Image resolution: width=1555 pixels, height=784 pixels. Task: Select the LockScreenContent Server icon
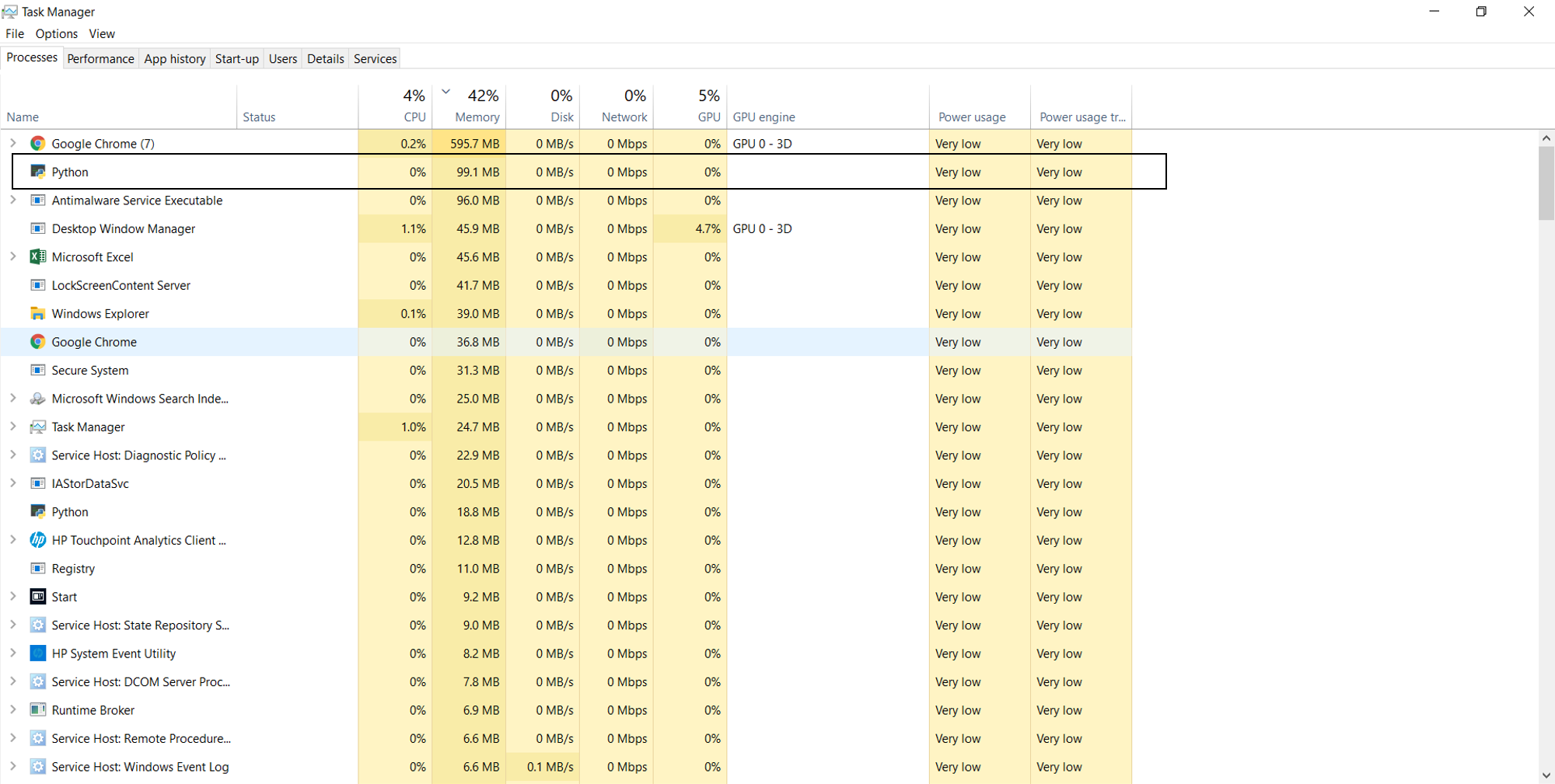[37, 285]
